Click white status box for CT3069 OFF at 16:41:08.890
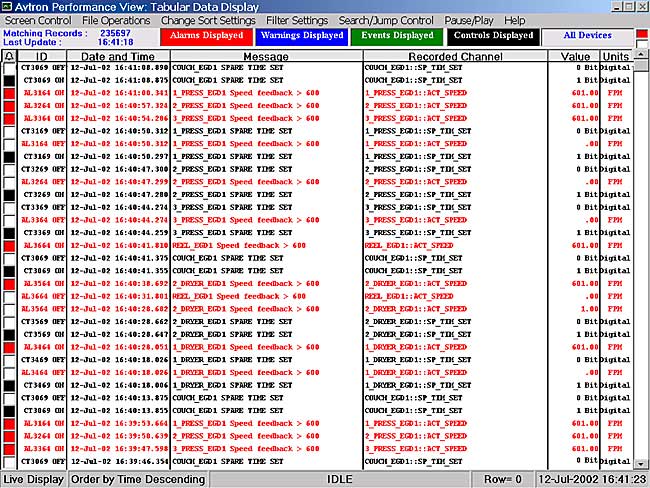This screenshot has height=488, width=650. tap(9, 68)
